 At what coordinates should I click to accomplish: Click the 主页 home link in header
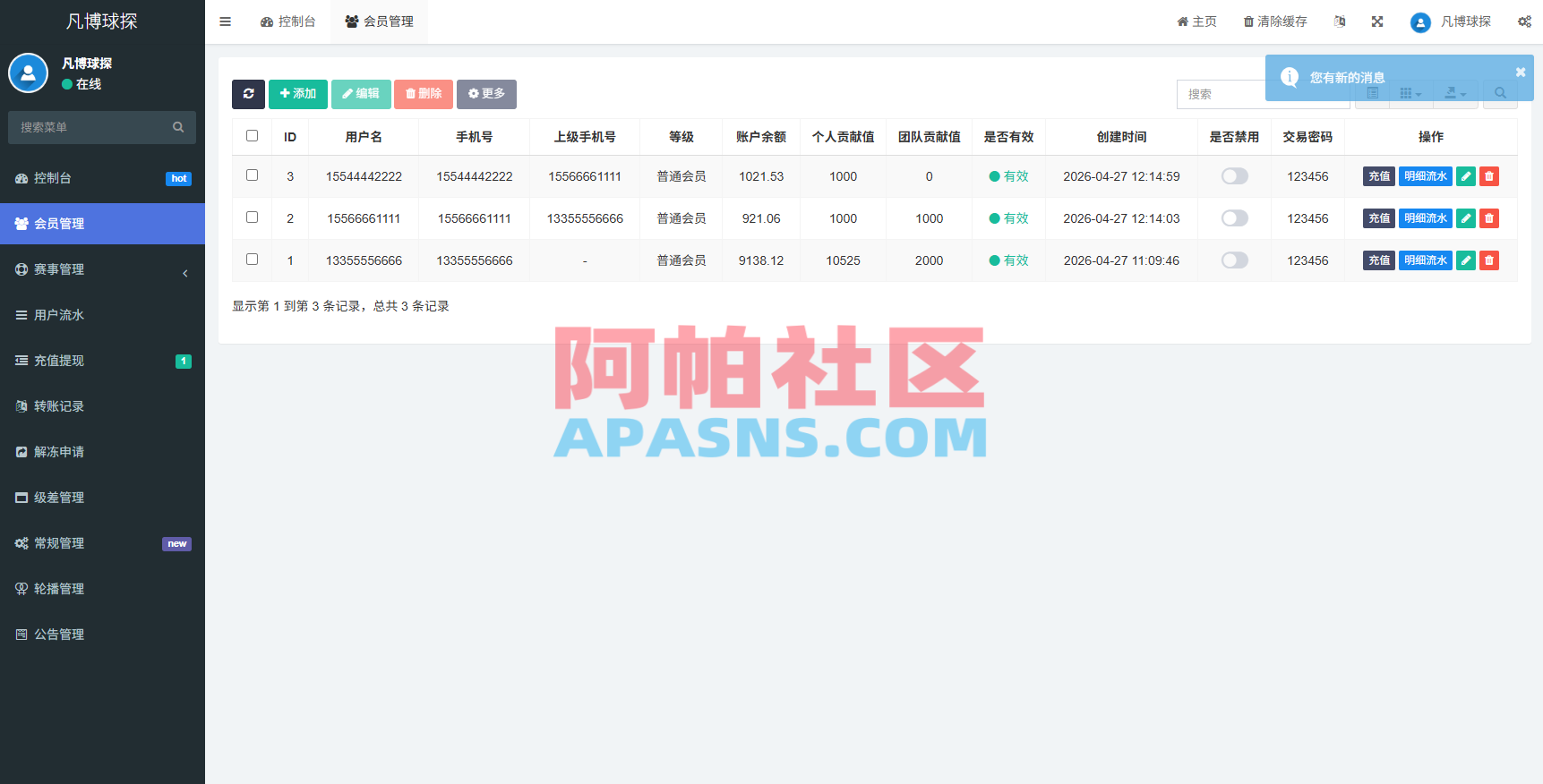(x=1196, y=21)
